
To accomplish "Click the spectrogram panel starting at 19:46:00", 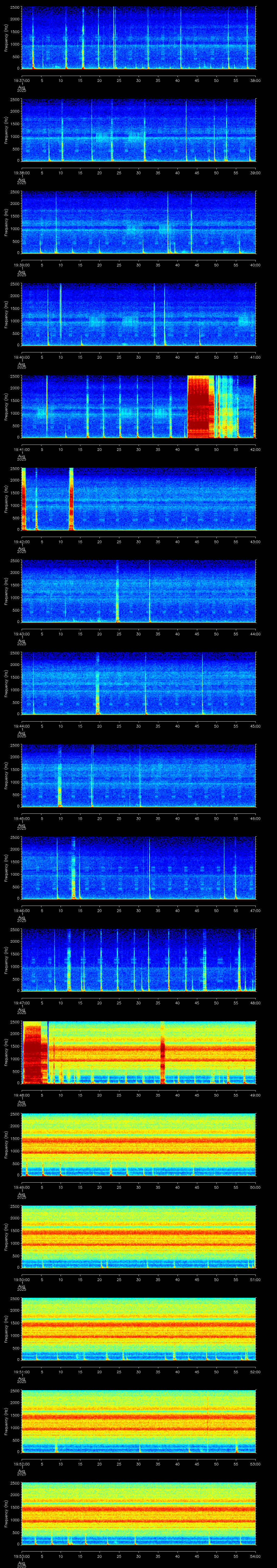I will pos(138,868).
